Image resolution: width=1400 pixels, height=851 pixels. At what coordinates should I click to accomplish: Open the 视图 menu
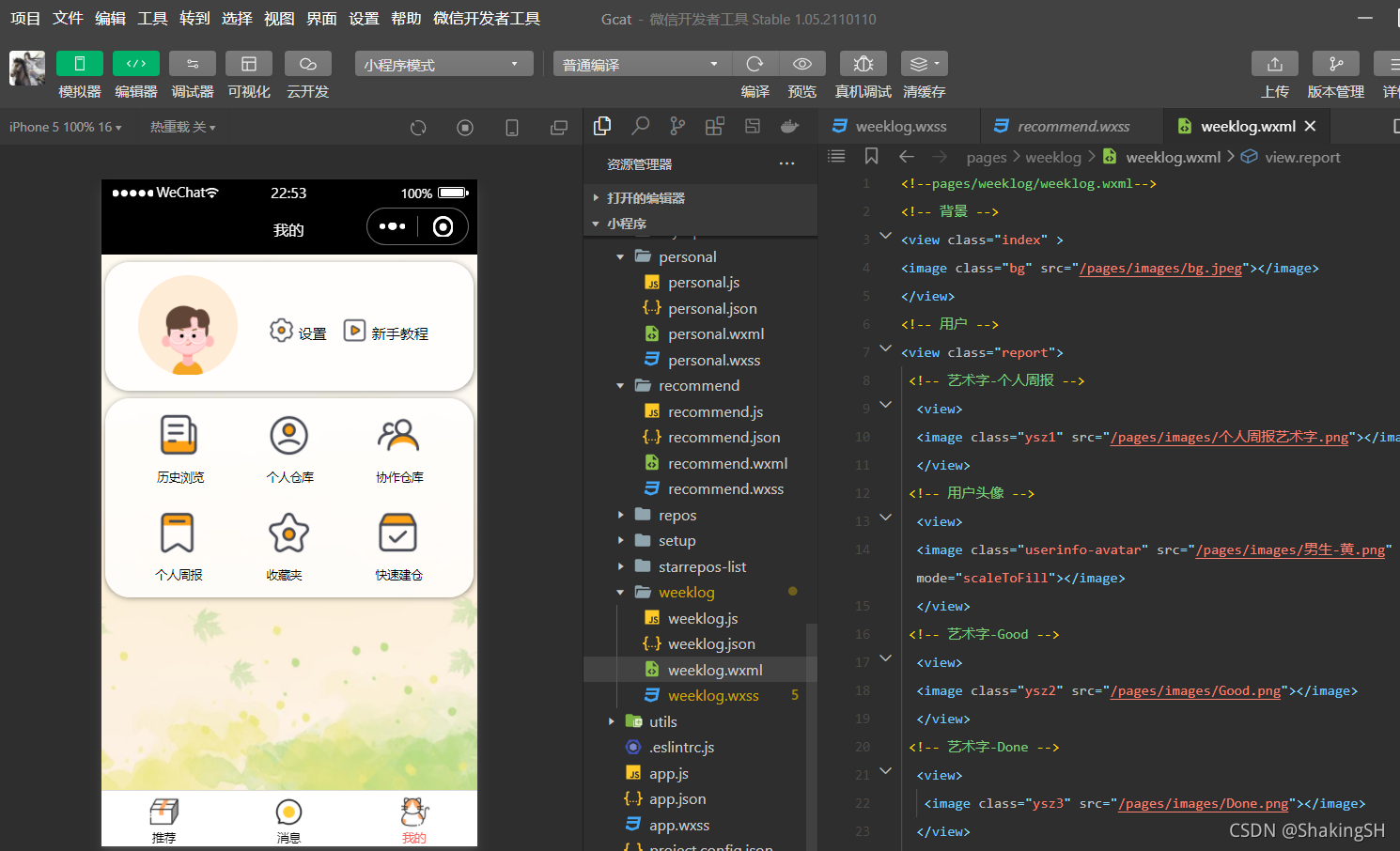[279, 19]
